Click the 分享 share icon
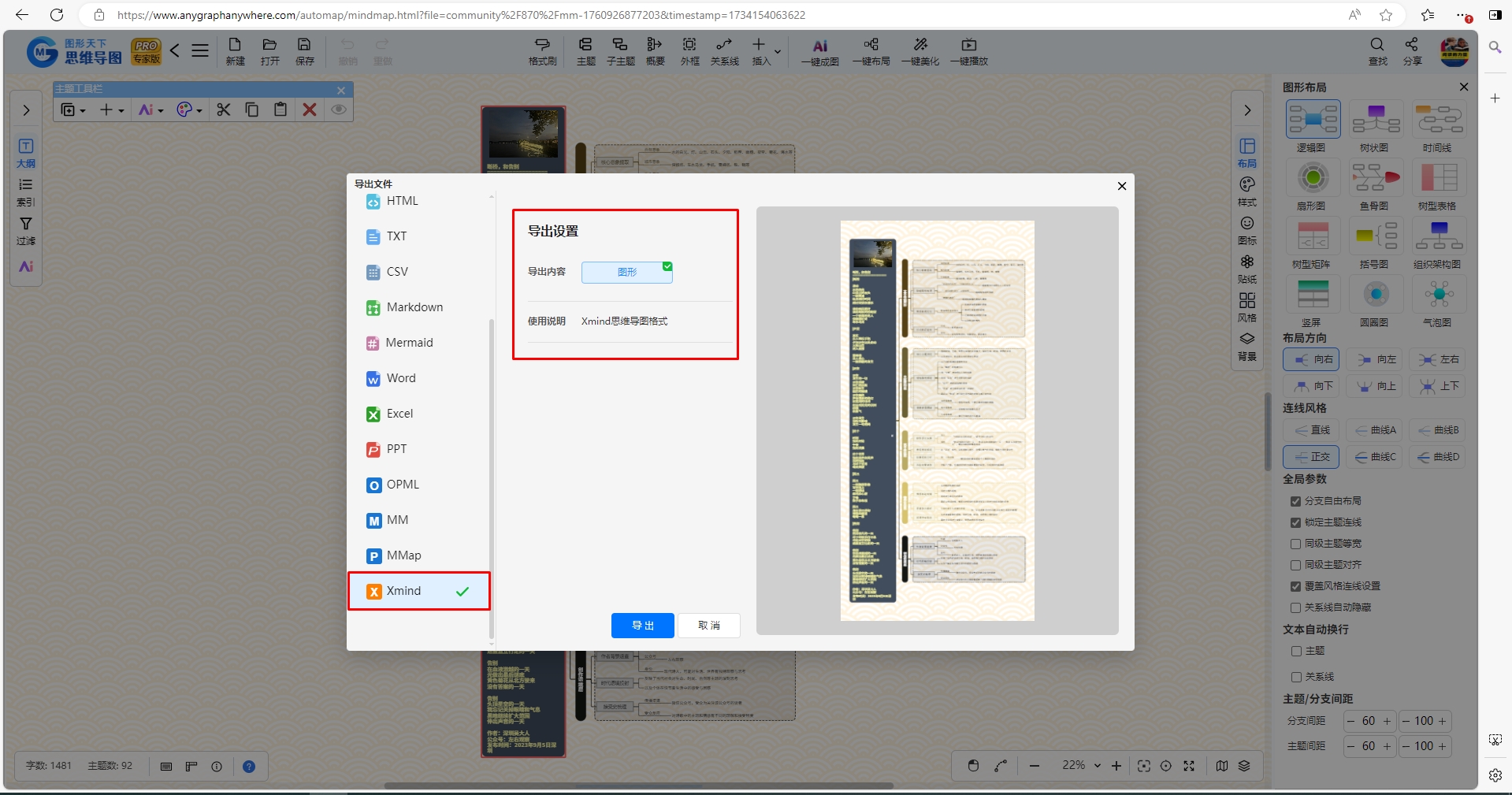The image size is (1512, 795). point(1412,51)
